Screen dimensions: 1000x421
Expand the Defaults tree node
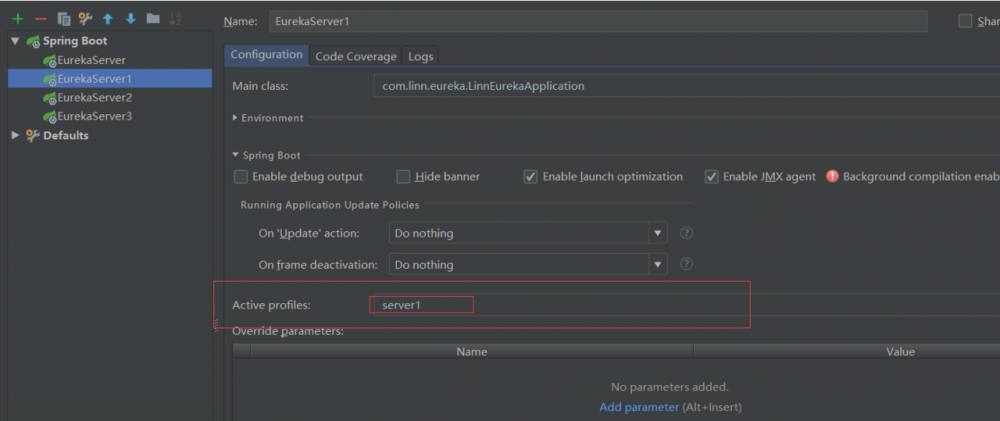pos(15,135)
